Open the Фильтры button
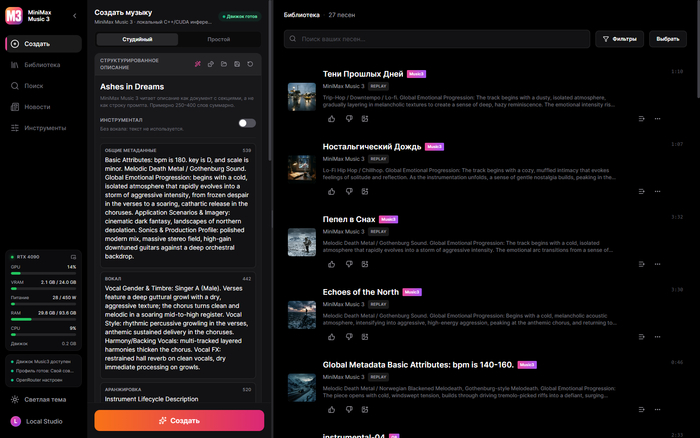The width and height of the screenshot is (700, 438). coord(619,39)
